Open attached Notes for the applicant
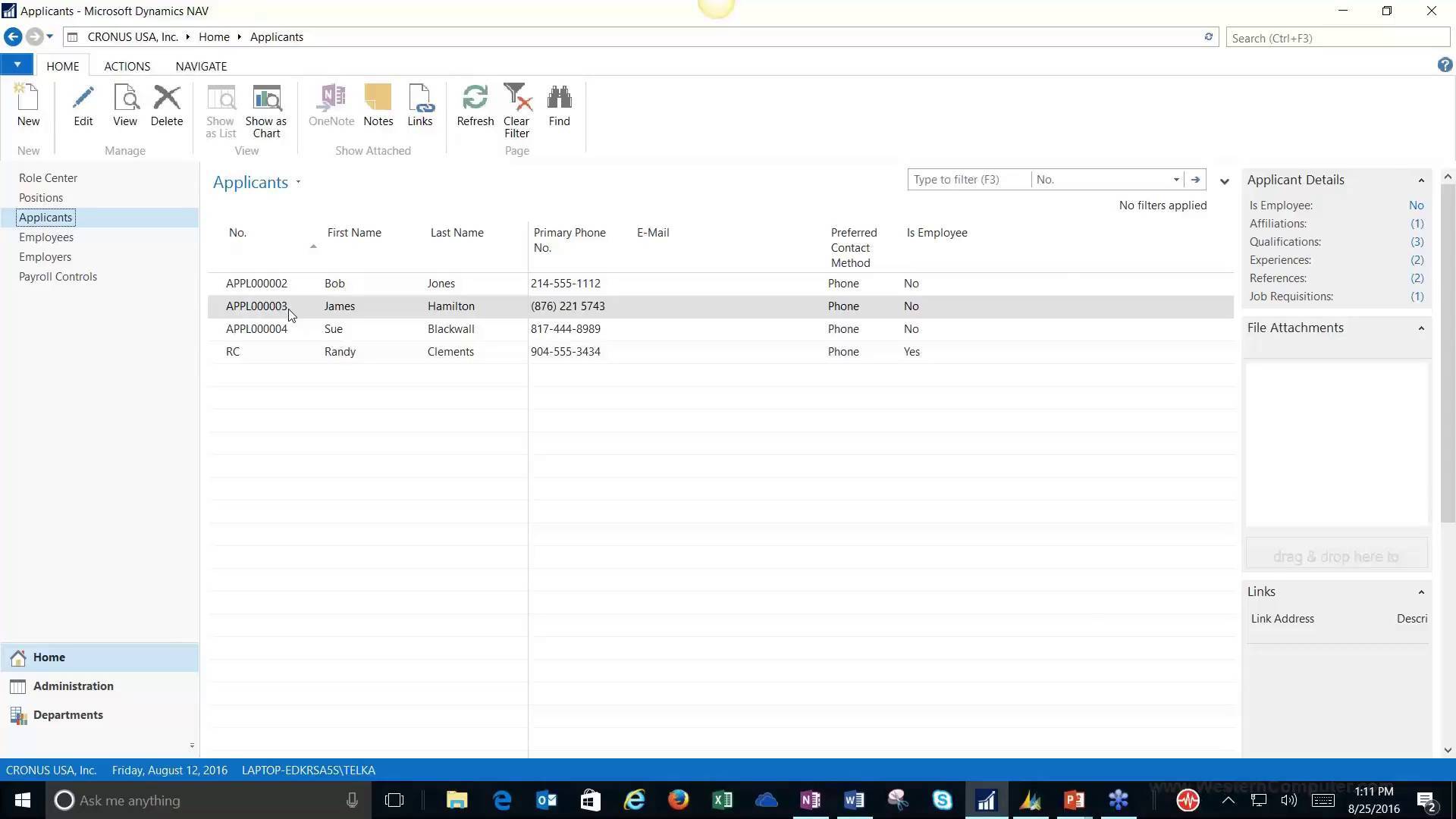The height and width of the screenshot is (819, 1456). point(378,106)
